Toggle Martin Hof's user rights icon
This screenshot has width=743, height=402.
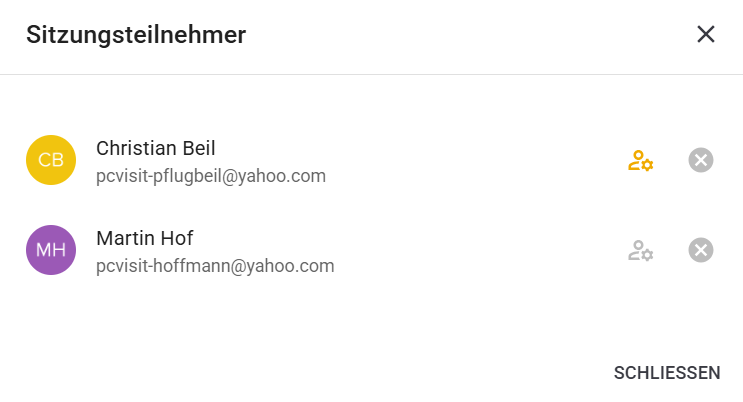point(640,250)
